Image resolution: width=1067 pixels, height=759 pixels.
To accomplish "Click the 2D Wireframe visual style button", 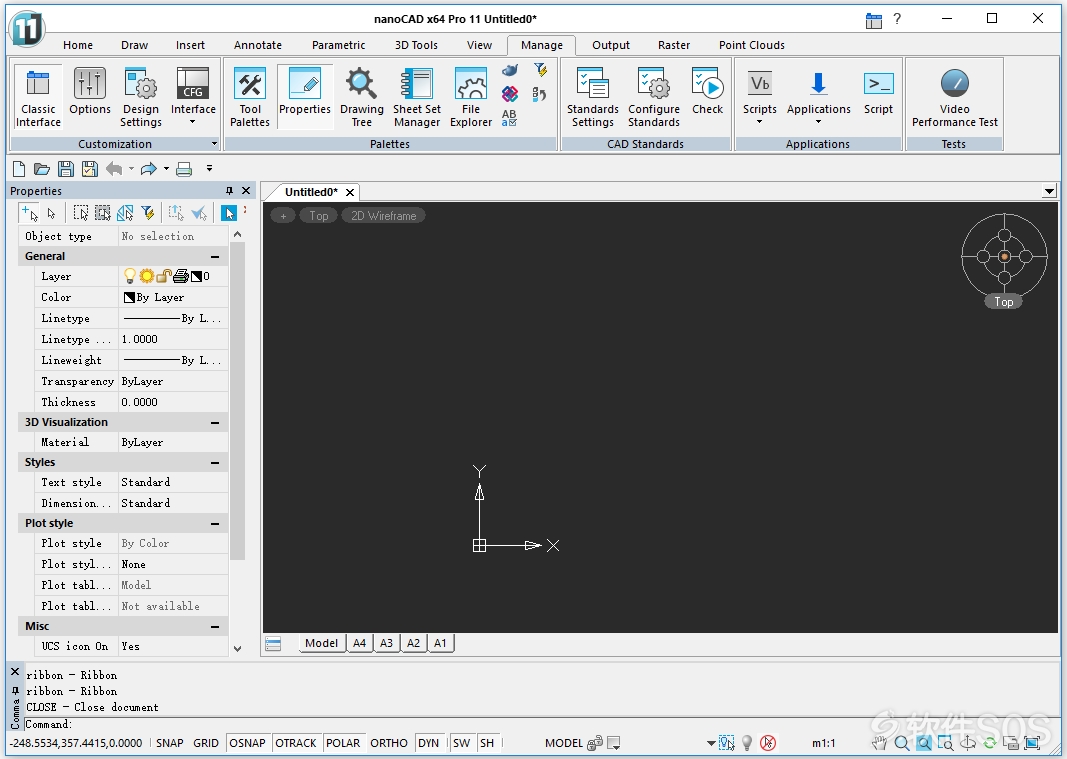I will pos(383,216).
